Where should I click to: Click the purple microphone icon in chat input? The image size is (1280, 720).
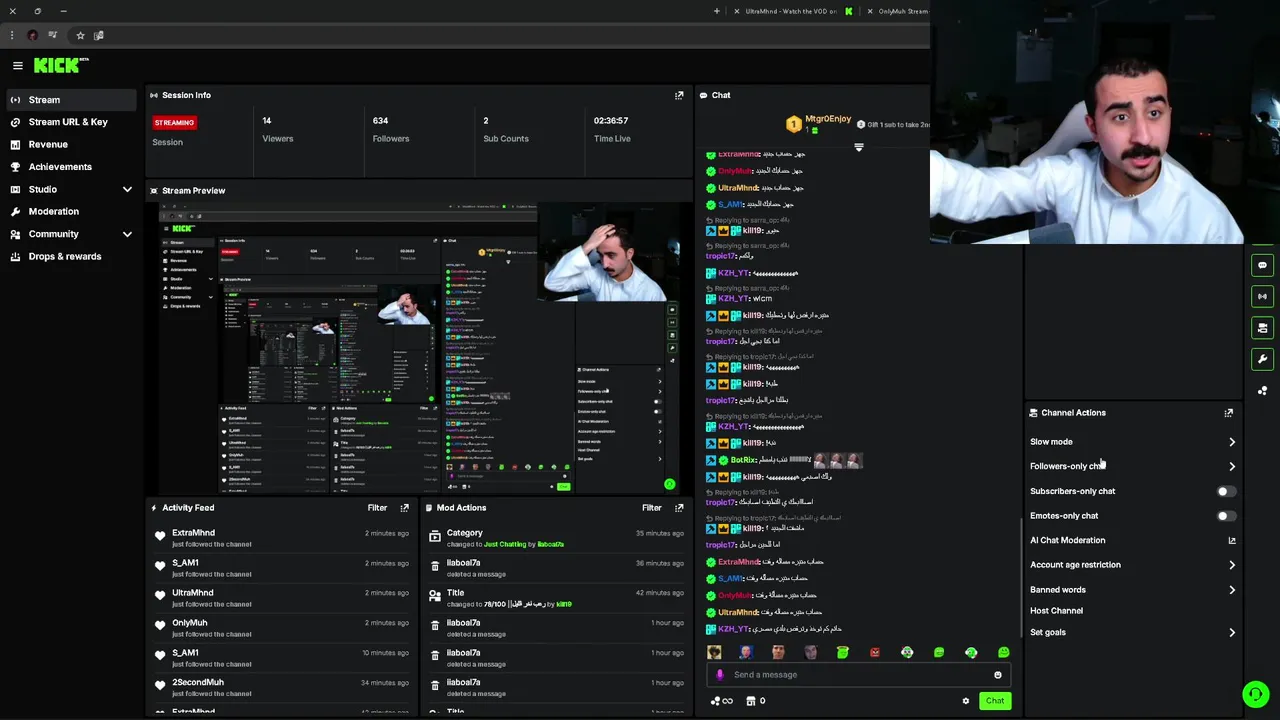(x=720, y=675)
